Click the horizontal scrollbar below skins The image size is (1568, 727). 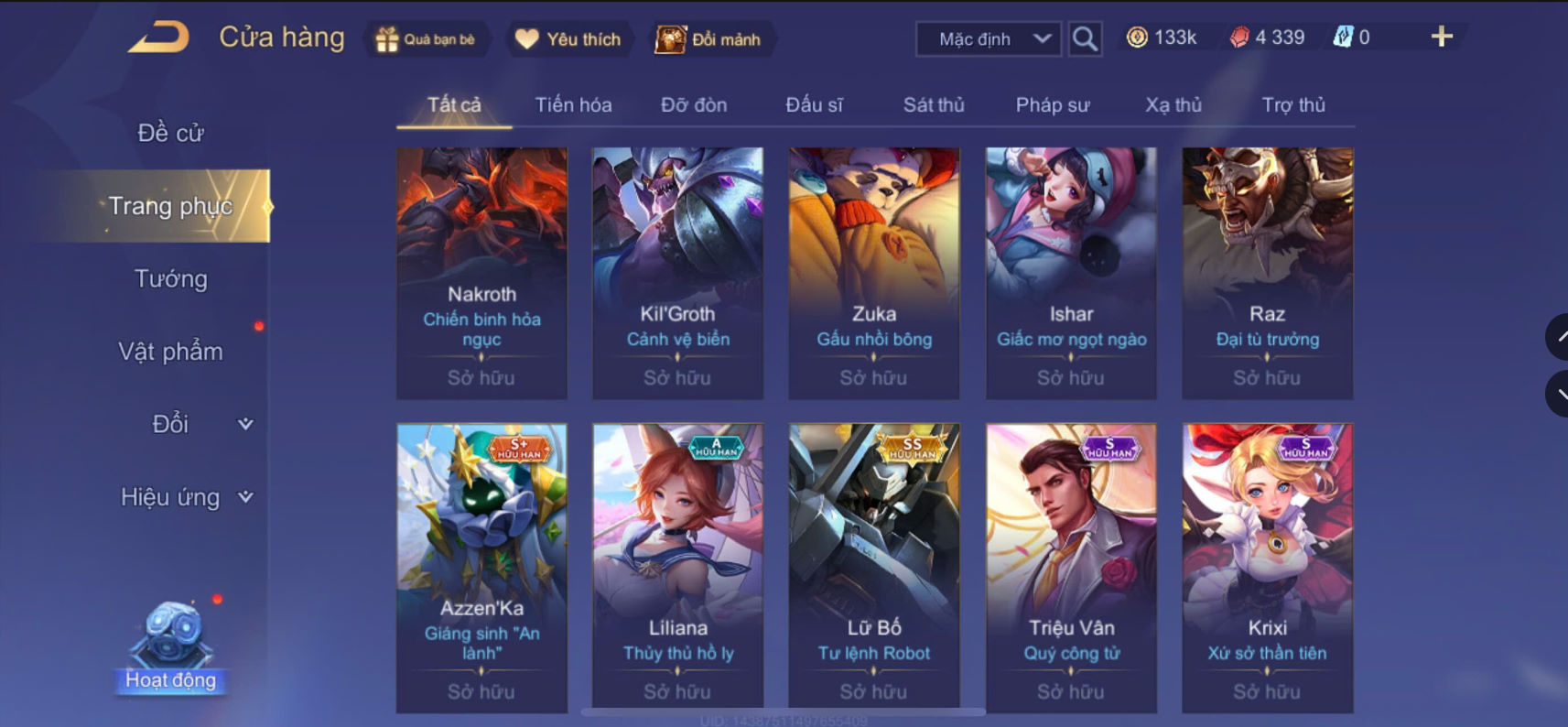(x=784, y=711)
